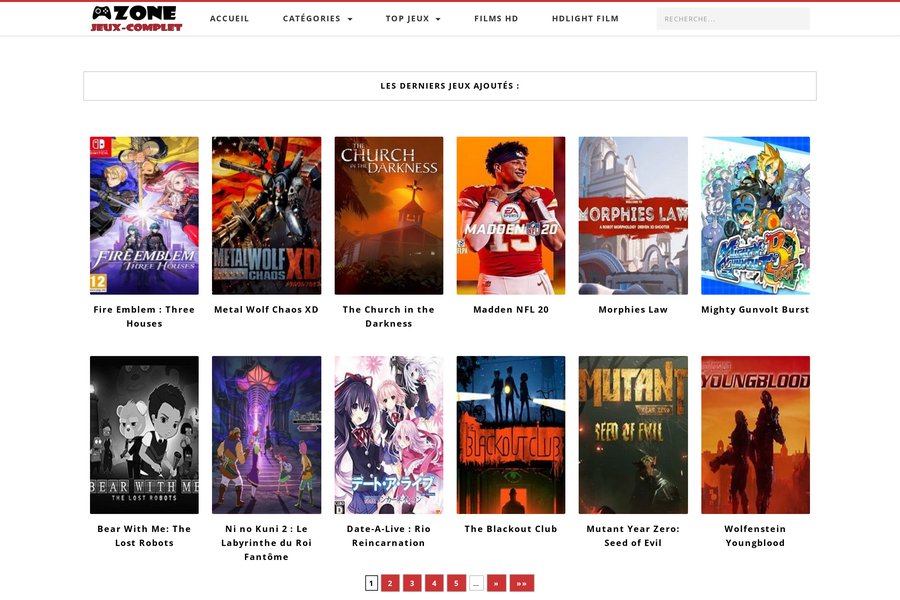Screen dimensions: 900x600
Task: Click the 'Mighty Gunvolt Burst' title link
Action: coord(755,309)
